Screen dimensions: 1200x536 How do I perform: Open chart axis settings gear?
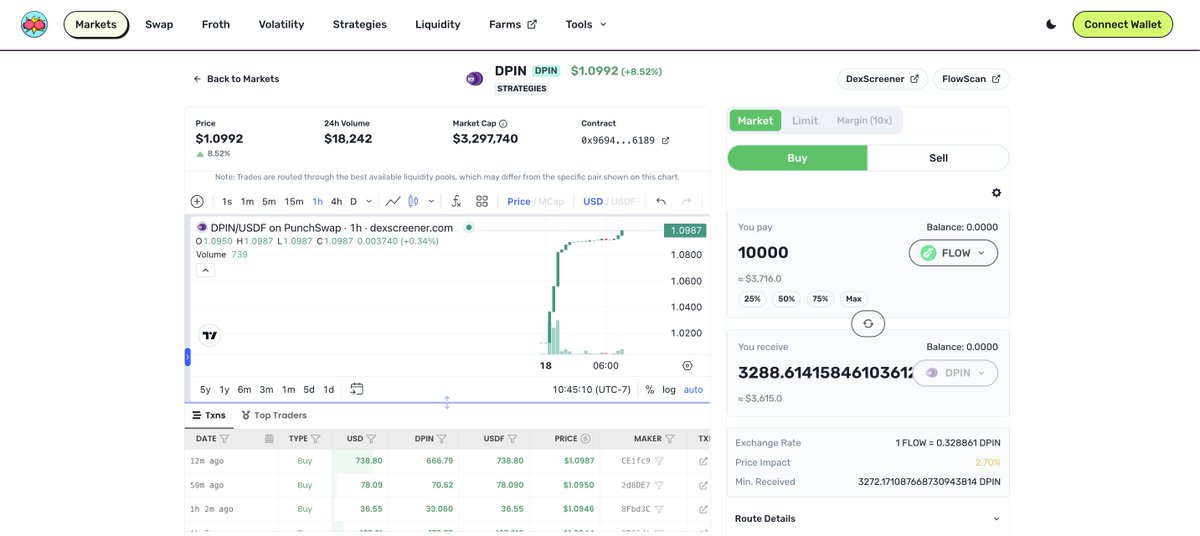pos(687,366)
